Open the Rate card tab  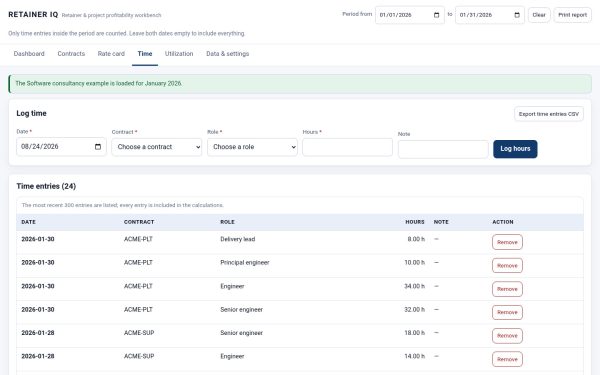pyautogui.click(x=111, y=54)
